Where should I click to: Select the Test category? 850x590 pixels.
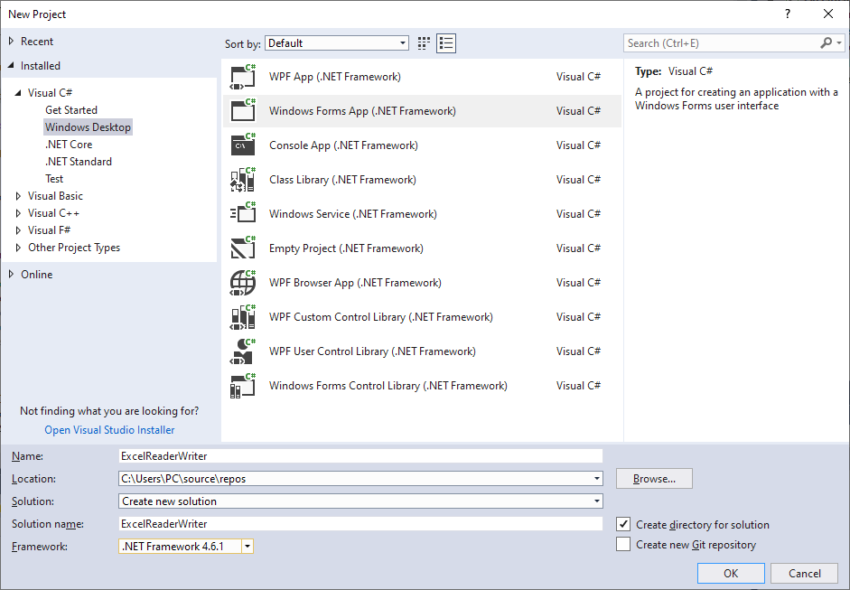(x=54, y=178)
